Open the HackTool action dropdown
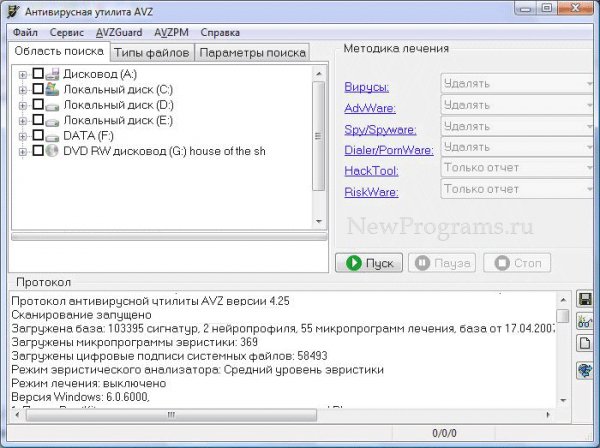The width and height of the screenshot is (600, 448). click(x=517, y=168)
